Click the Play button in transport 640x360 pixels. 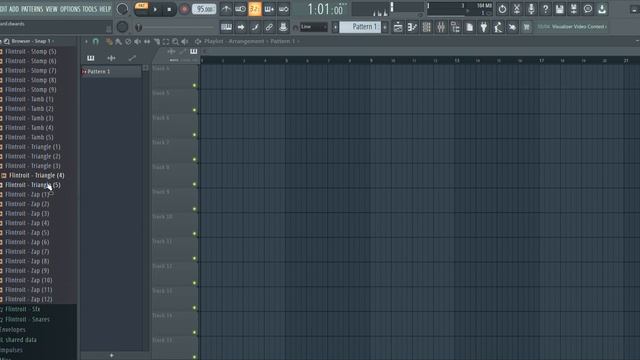155,9
